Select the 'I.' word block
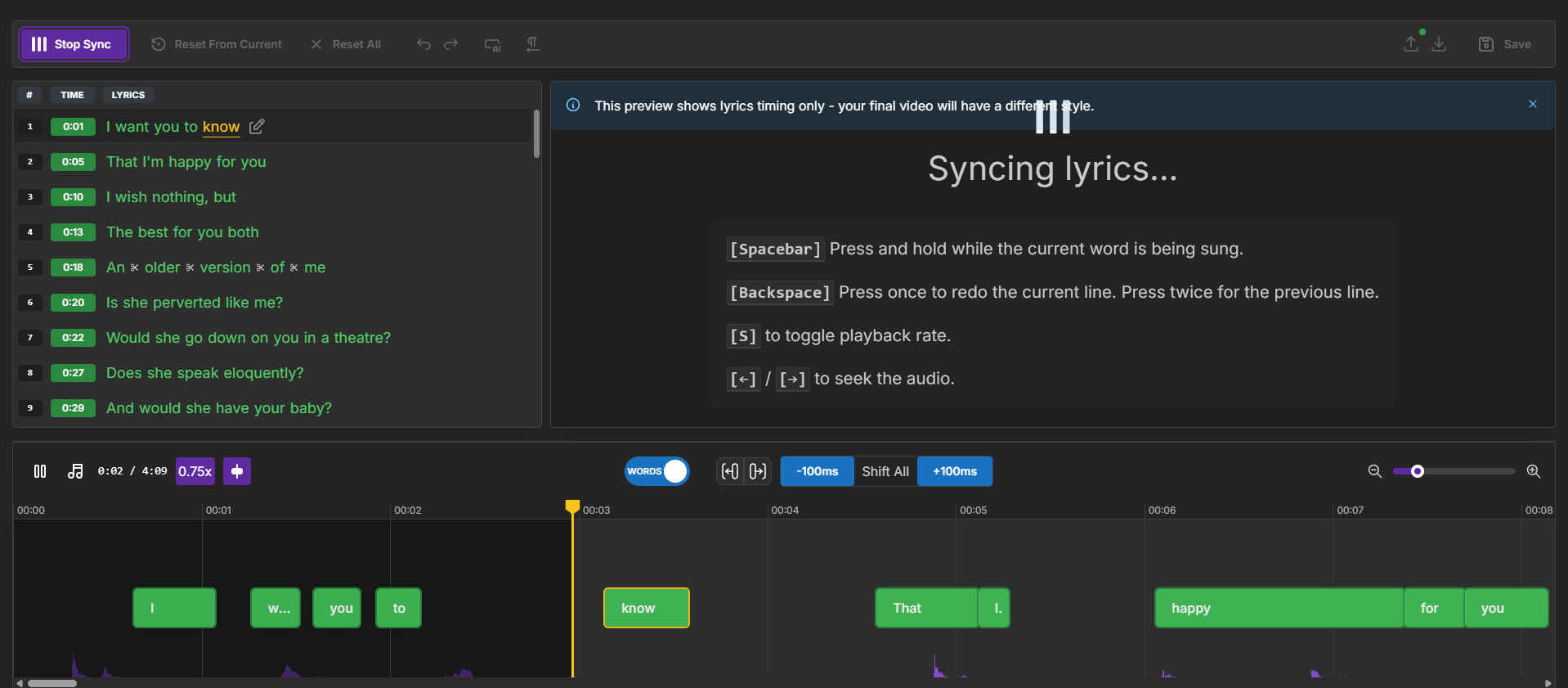This screenshot has width=1568, height=688. click(994, 608)
